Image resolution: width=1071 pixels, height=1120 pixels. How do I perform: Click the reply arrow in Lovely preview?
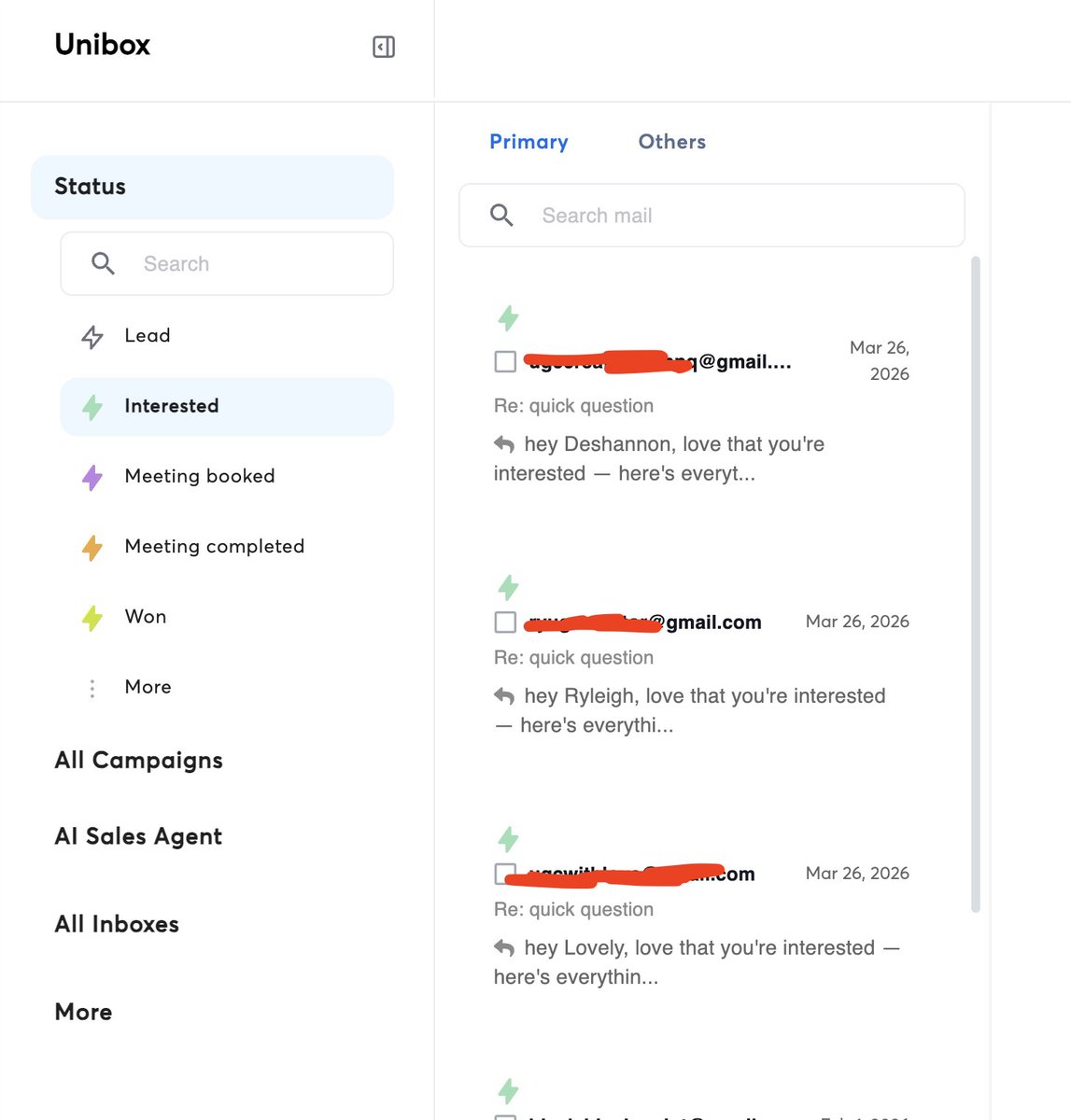pos(504,948)
